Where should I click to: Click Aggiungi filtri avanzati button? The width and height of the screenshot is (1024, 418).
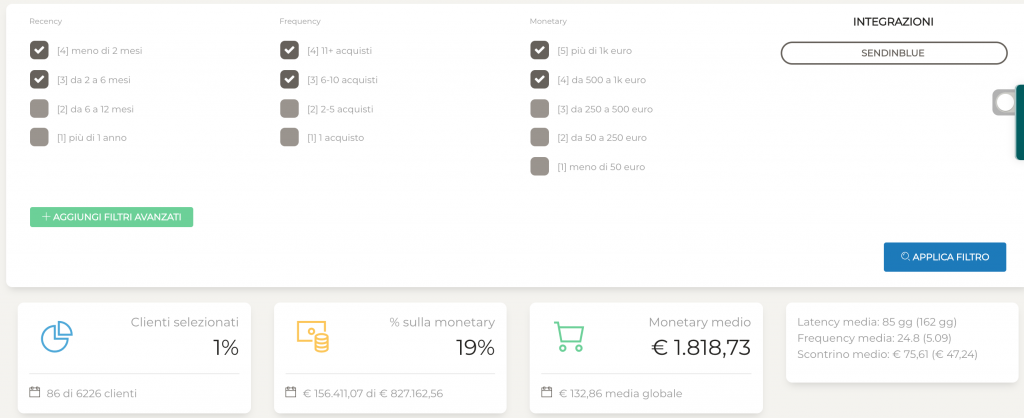(112, 217)
